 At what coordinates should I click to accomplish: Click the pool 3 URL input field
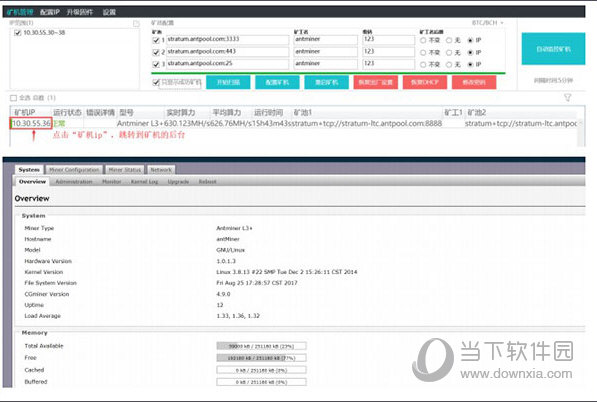tap(227, 64)
